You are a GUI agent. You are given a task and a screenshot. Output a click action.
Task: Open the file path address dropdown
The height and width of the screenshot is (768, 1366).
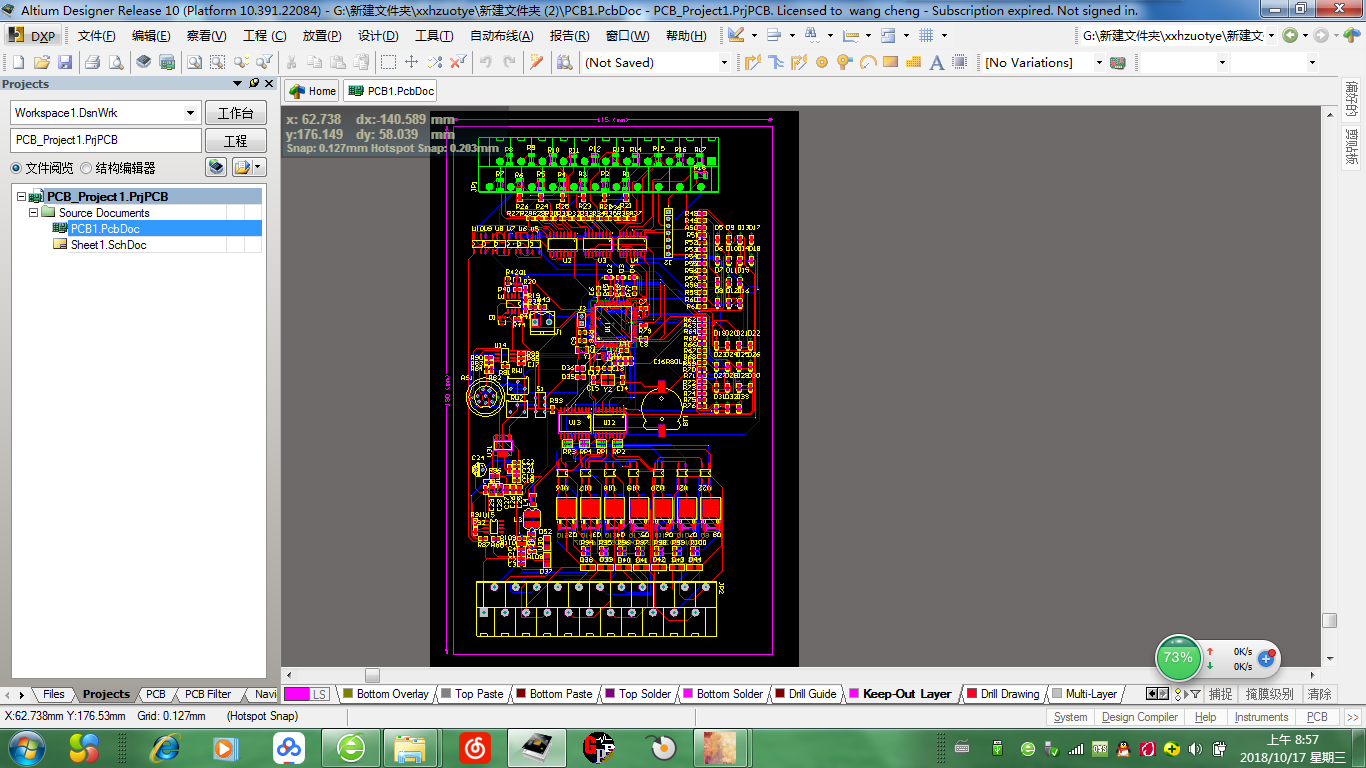pyautogui.click(x=1271, y=35)
